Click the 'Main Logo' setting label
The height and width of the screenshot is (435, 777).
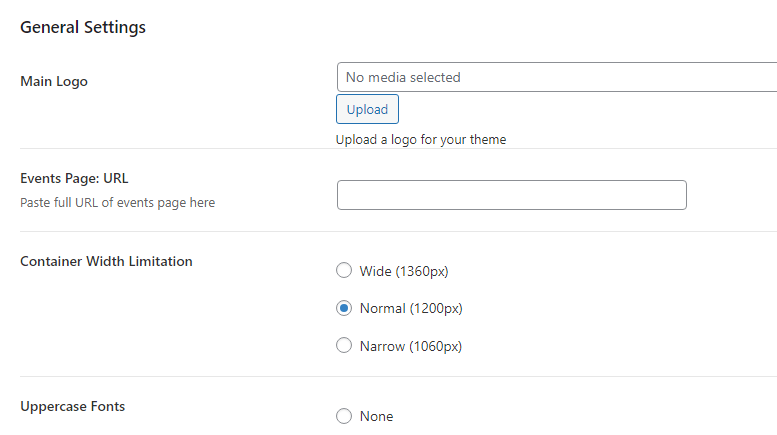[54, 81]
